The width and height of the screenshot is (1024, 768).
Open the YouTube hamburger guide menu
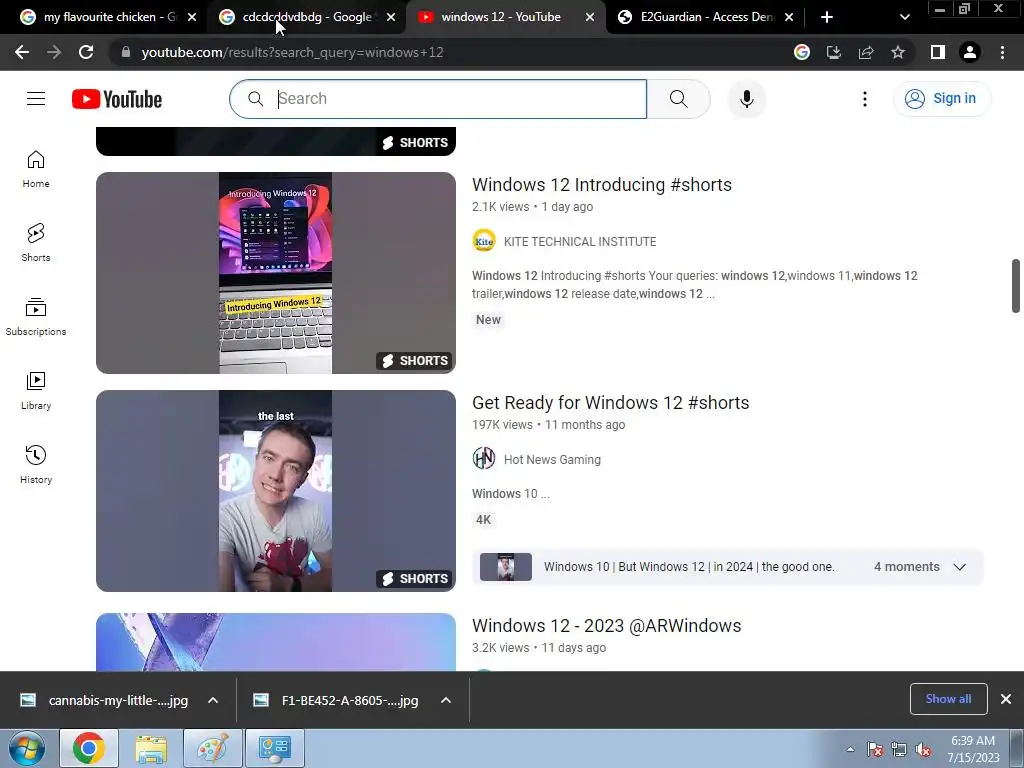point(36,99)
